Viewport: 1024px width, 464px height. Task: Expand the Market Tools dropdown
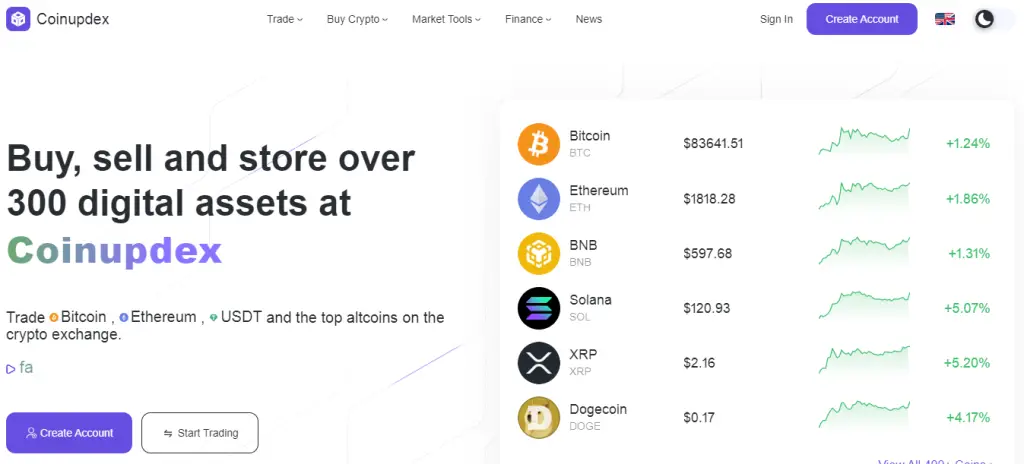(446, 19)
